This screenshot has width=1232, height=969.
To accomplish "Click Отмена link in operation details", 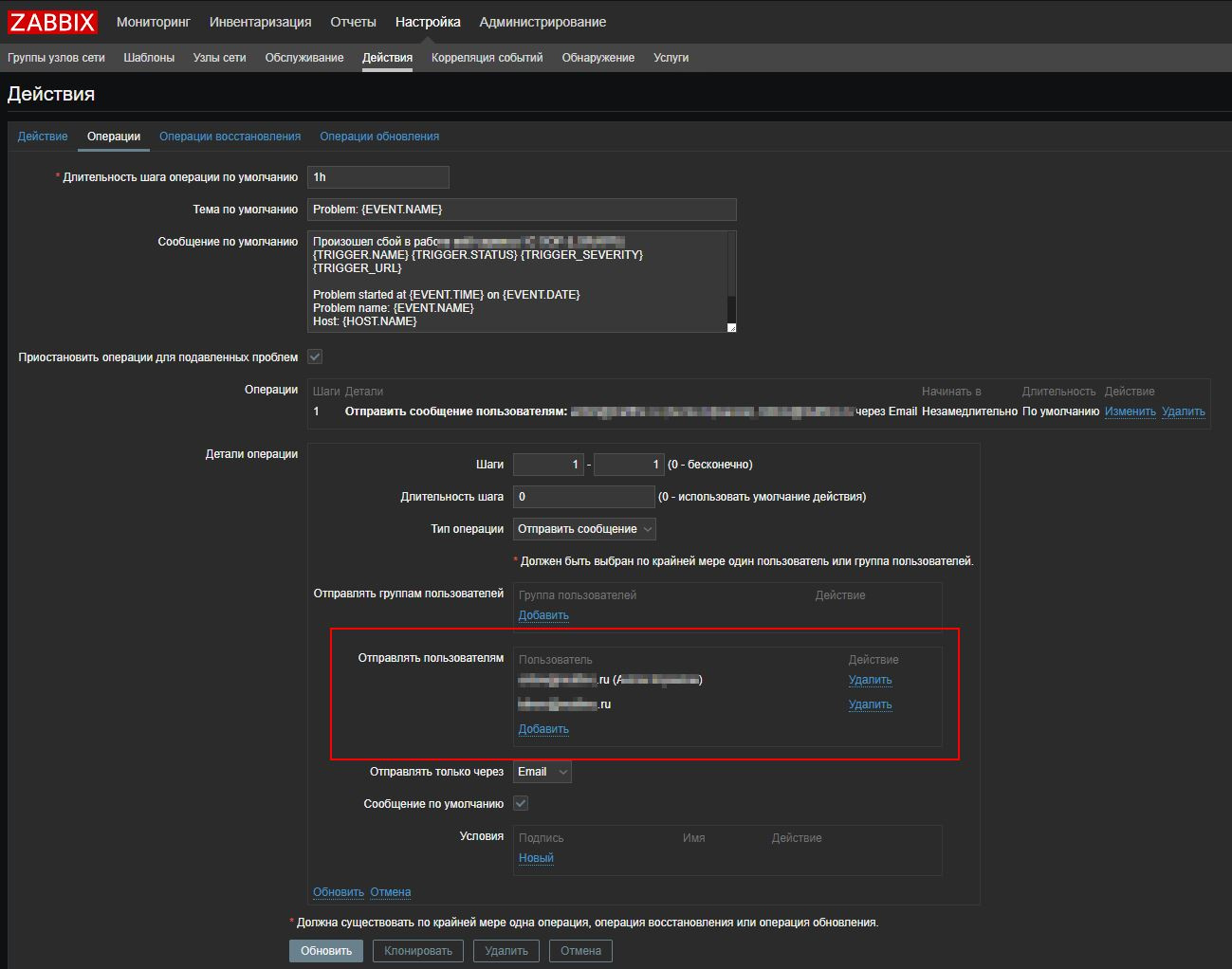I will [x=391, y=892].
